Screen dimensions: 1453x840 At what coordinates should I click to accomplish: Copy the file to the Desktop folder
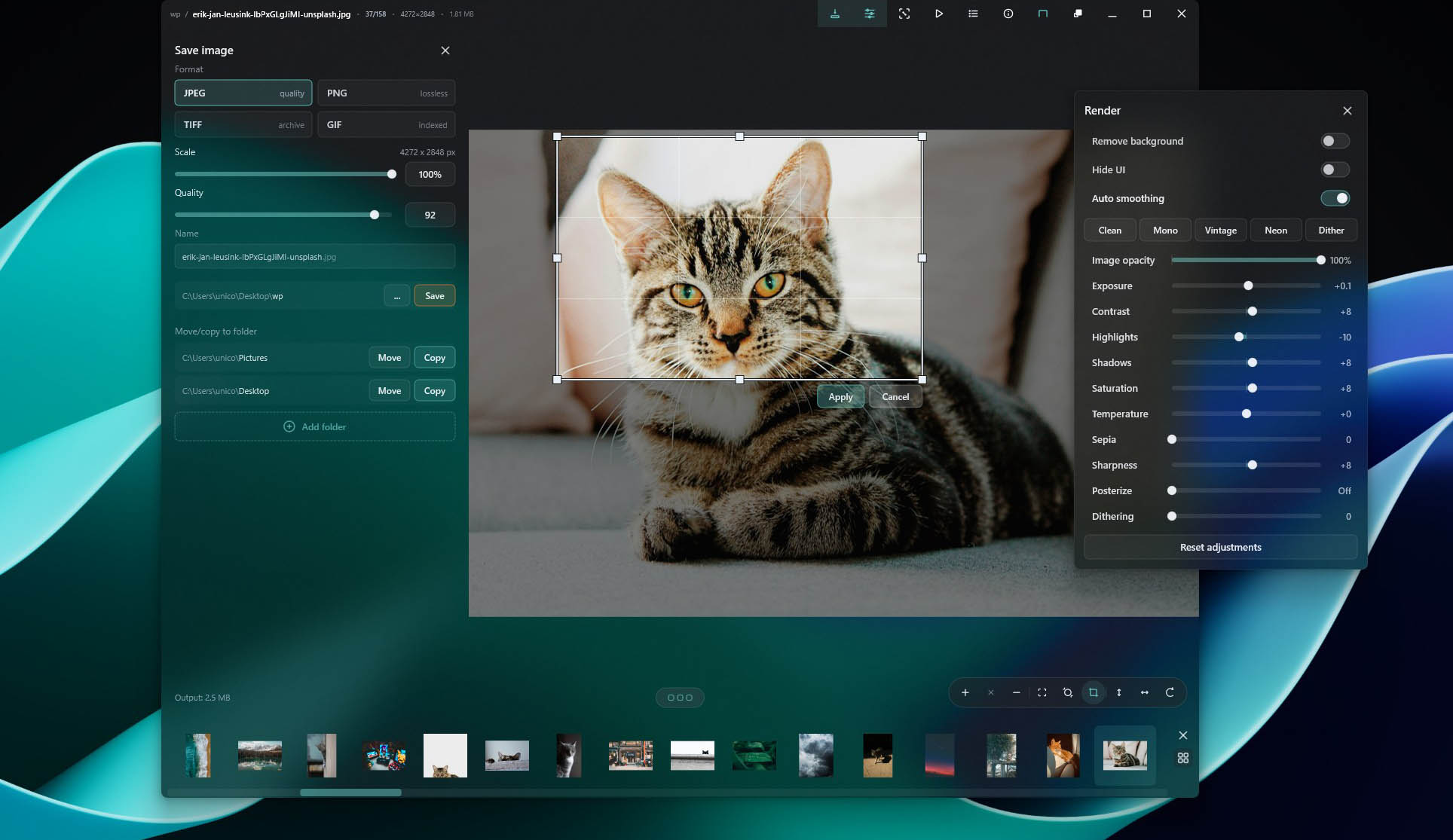tap(435, 390)
